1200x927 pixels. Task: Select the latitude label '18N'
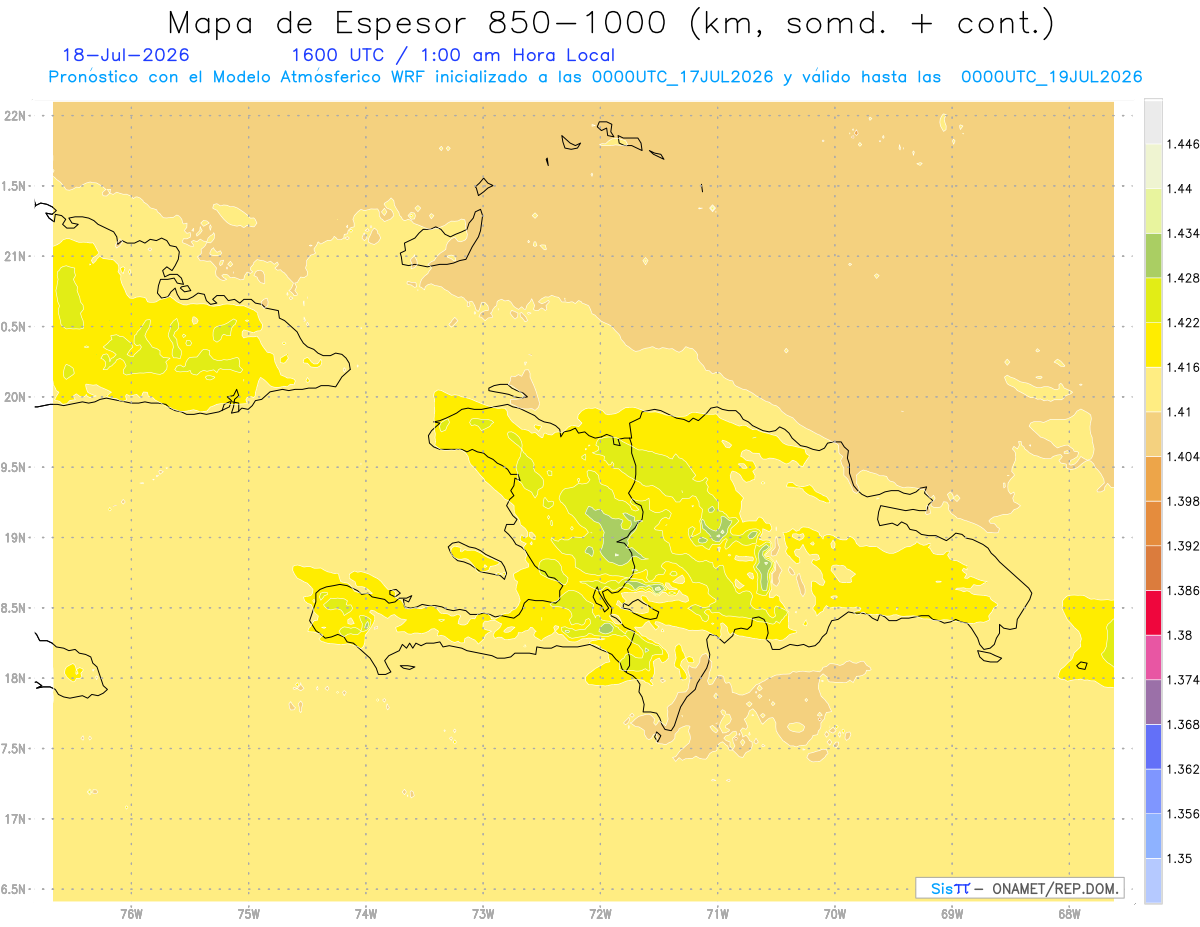tap(15, 678)
